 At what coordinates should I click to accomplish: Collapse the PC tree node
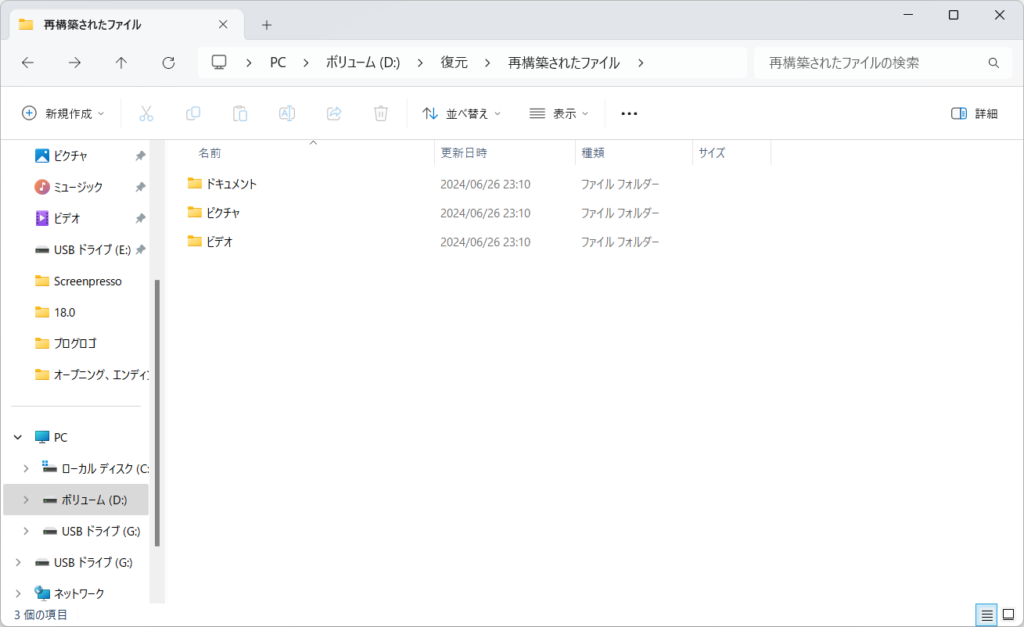18,437
